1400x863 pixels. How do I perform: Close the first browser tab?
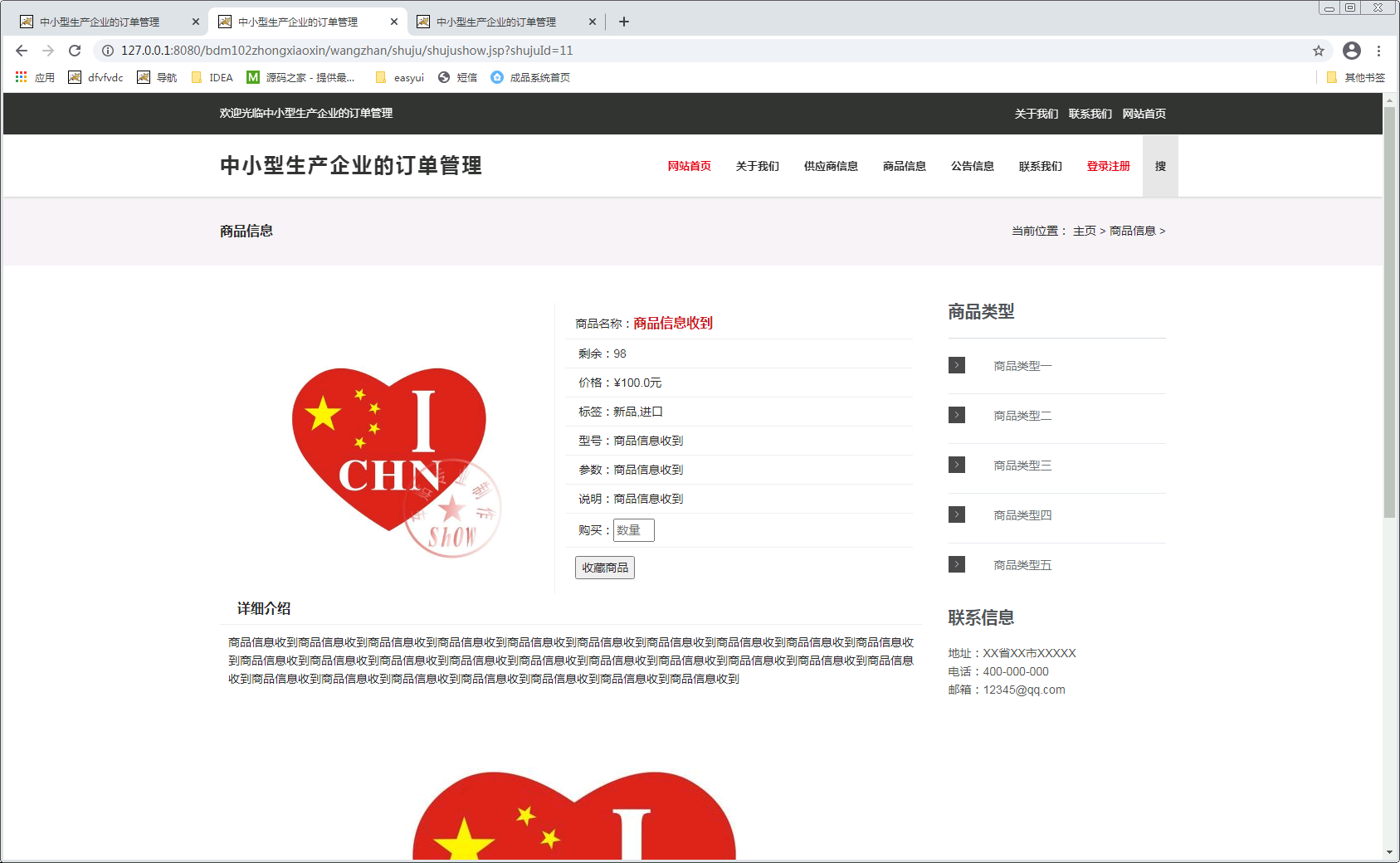pyautogui.click(x=196, y=22)
